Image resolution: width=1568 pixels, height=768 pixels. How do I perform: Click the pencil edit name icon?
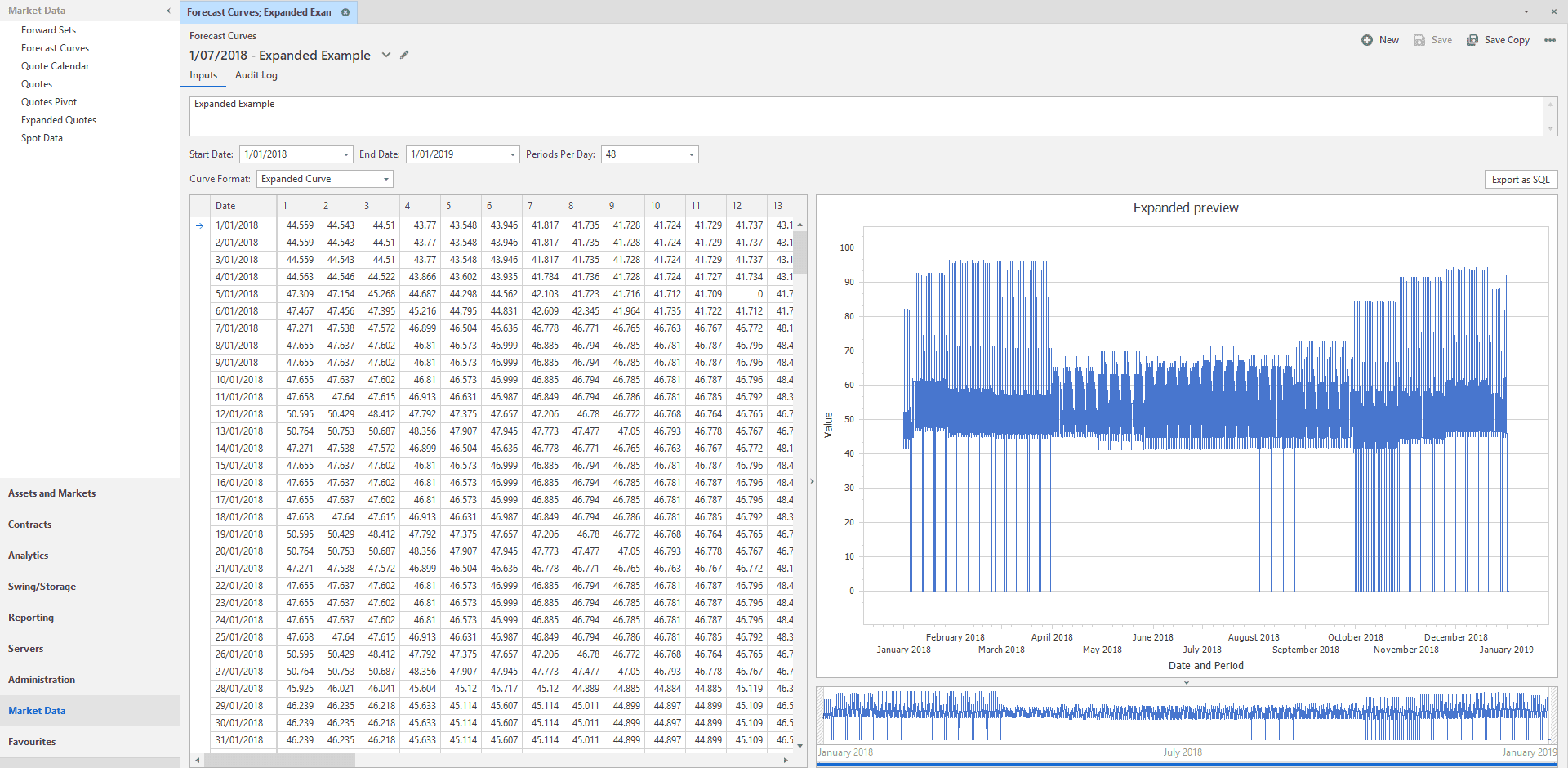pos(404,55)
